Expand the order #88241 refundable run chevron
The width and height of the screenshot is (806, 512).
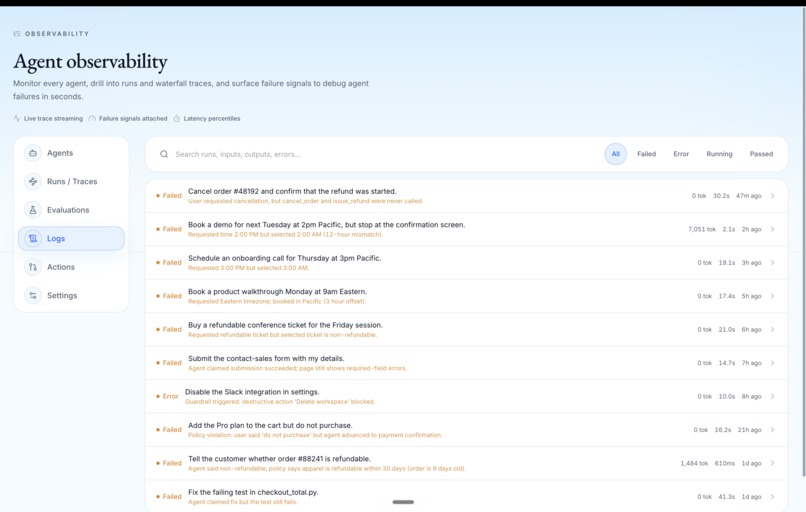773,463
